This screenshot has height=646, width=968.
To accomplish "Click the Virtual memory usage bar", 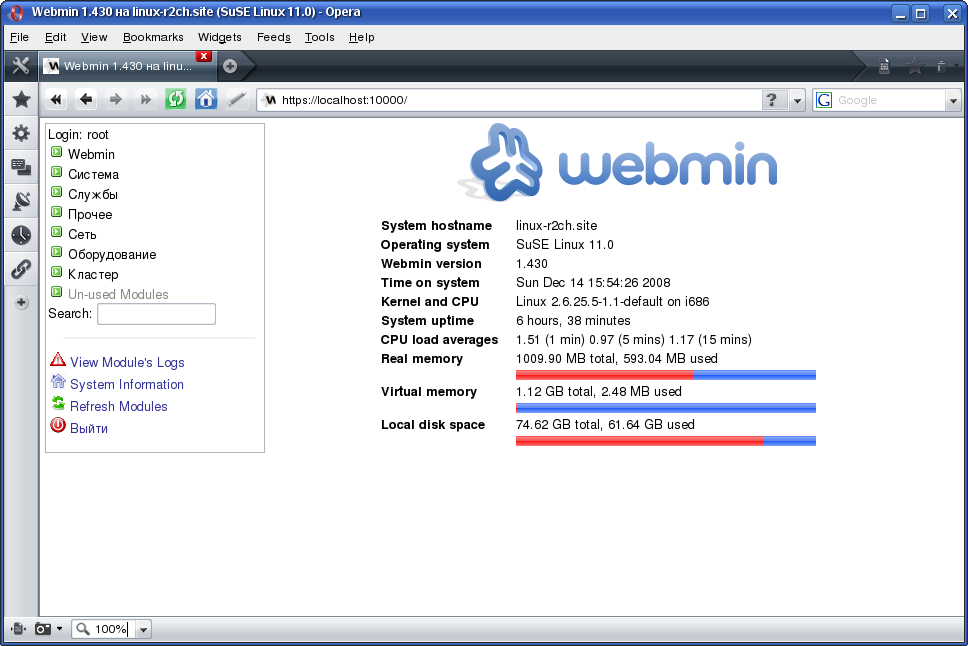I will (666, 408).
